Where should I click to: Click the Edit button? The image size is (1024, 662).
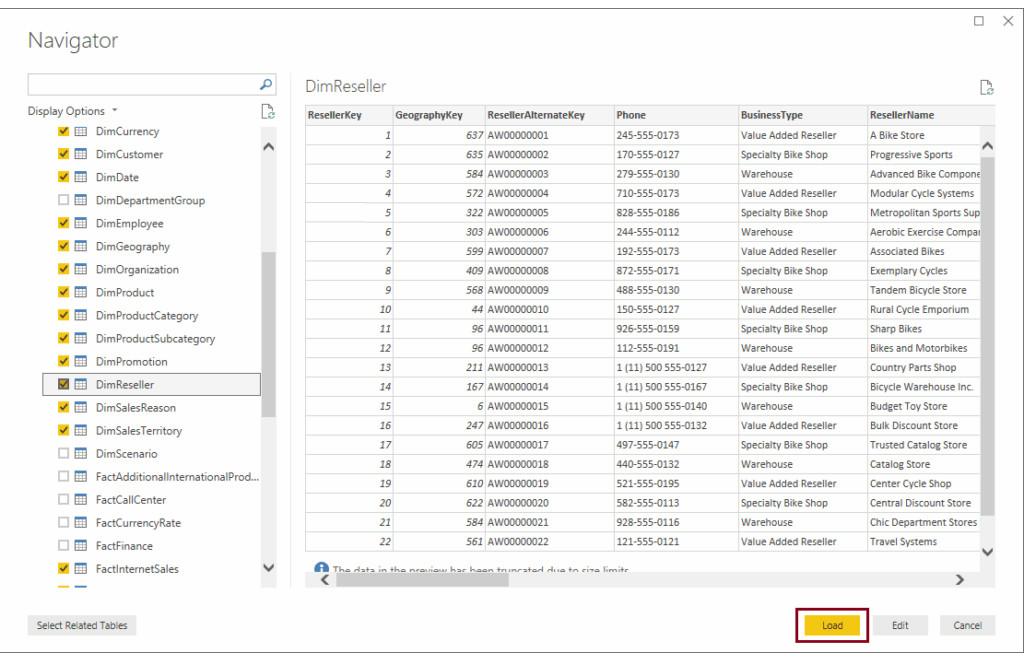899,624
